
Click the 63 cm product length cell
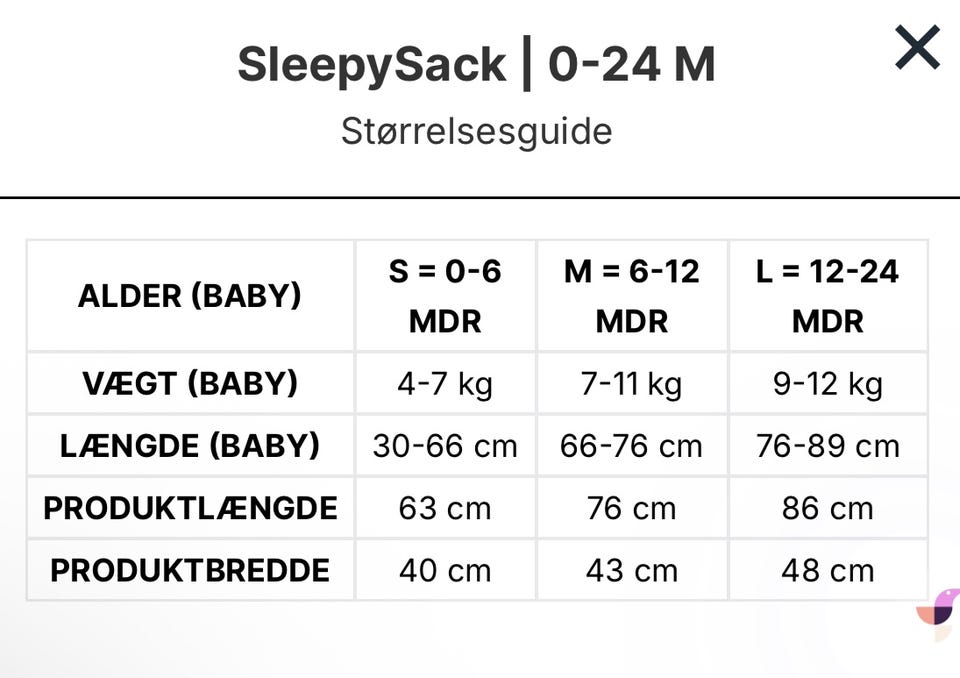445,508
